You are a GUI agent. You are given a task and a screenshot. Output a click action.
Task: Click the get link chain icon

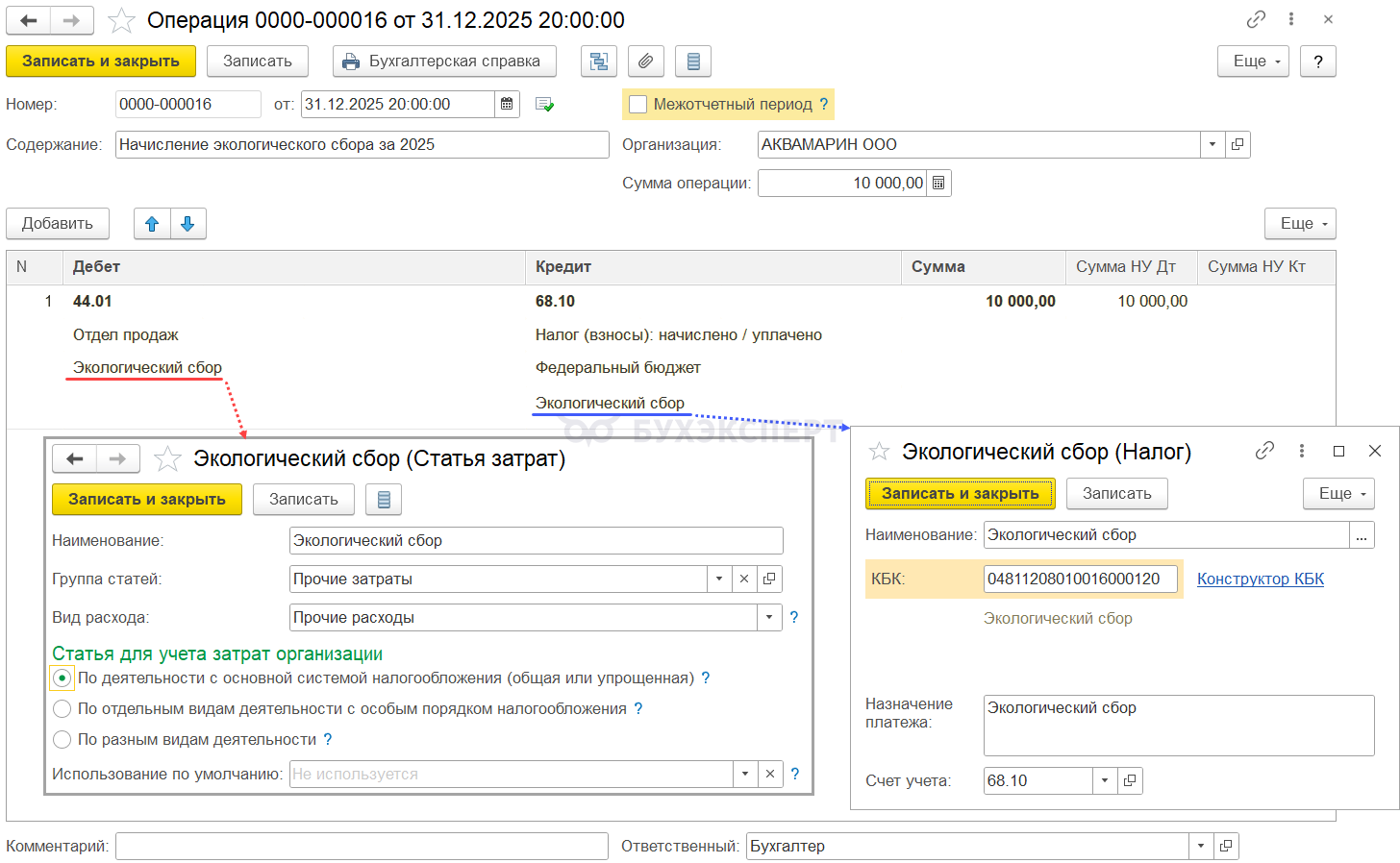click(1256, 19)
